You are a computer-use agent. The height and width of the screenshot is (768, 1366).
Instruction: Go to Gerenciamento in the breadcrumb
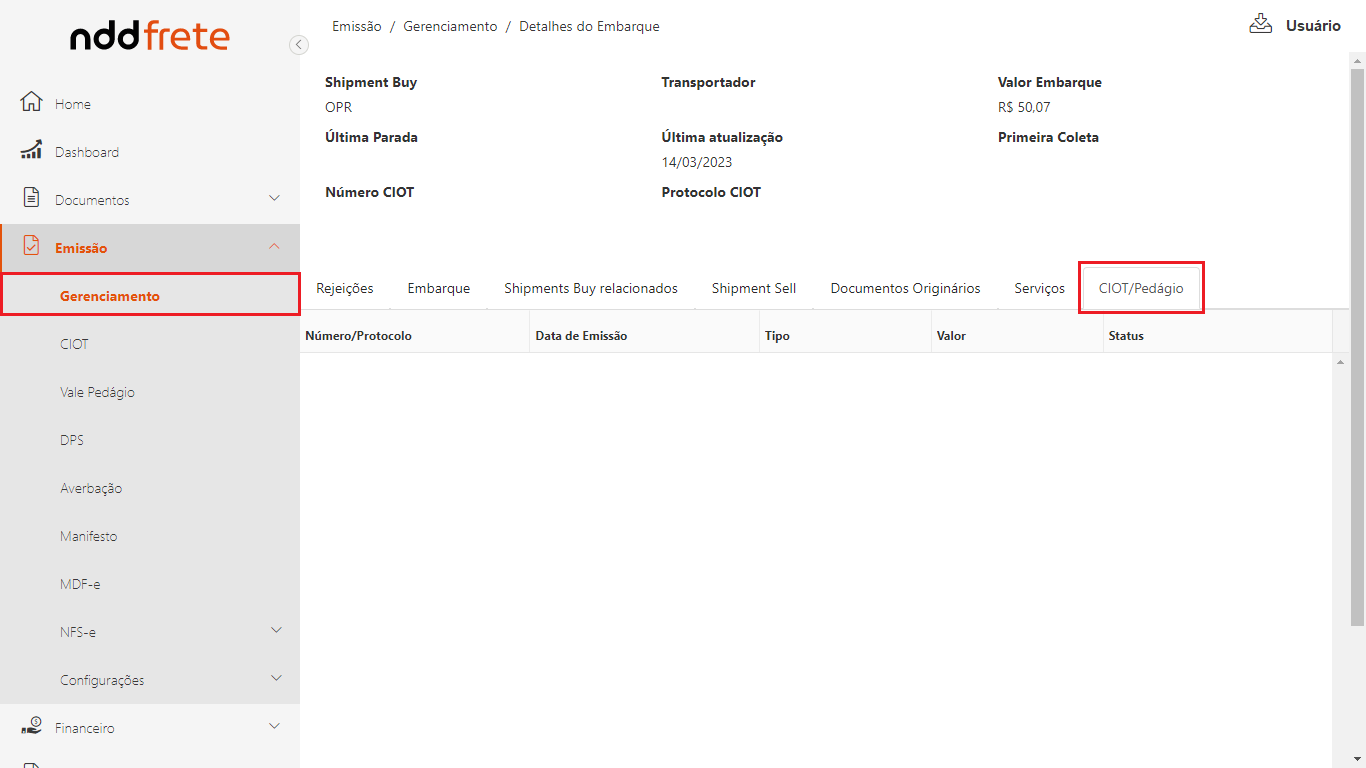(x=450, y=26)
